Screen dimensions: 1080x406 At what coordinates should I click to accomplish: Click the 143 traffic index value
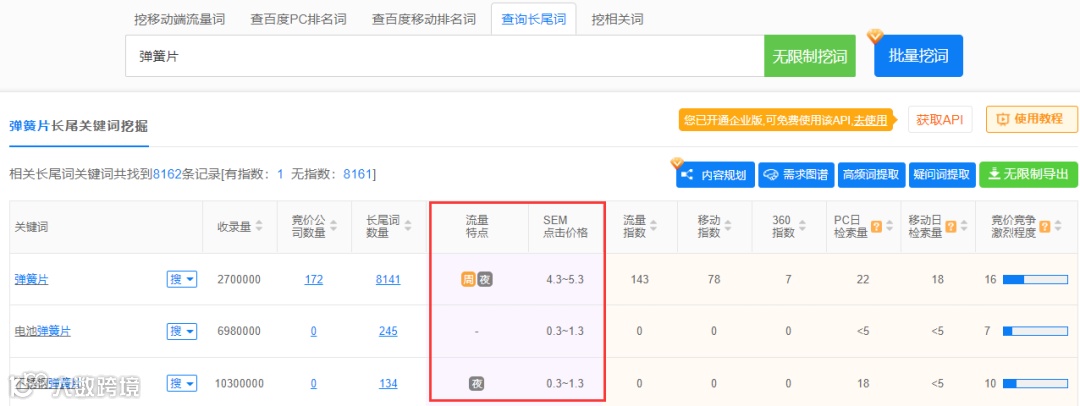[640, 279]
